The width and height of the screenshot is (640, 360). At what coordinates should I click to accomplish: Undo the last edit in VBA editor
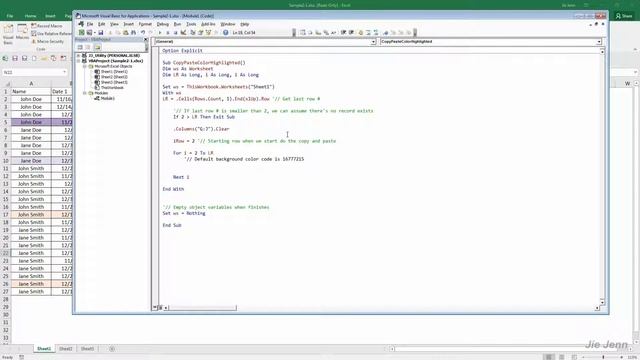pyautogui.click(x=143, y=33)
